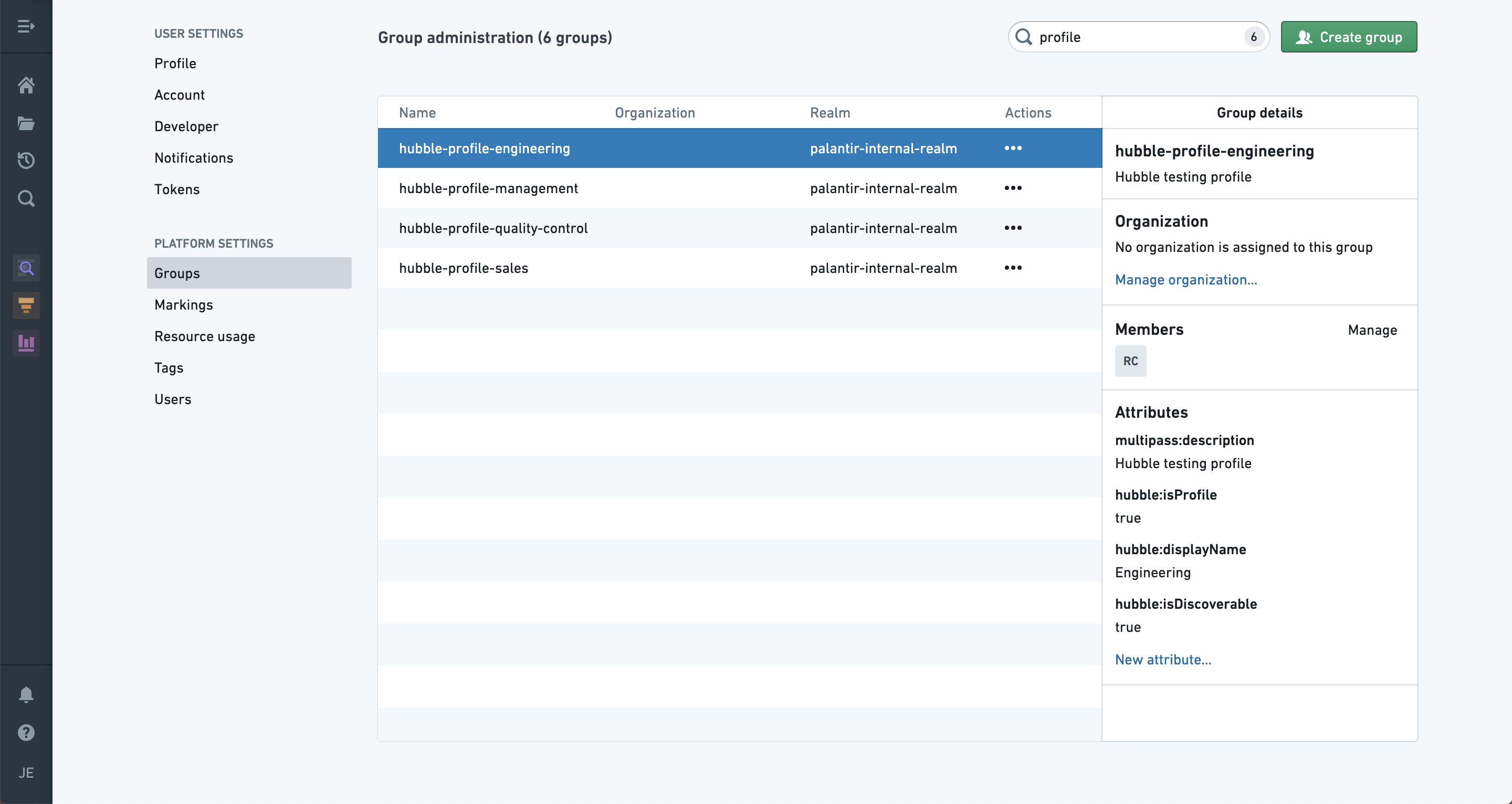Open Markings platform settings

point(184,305)
